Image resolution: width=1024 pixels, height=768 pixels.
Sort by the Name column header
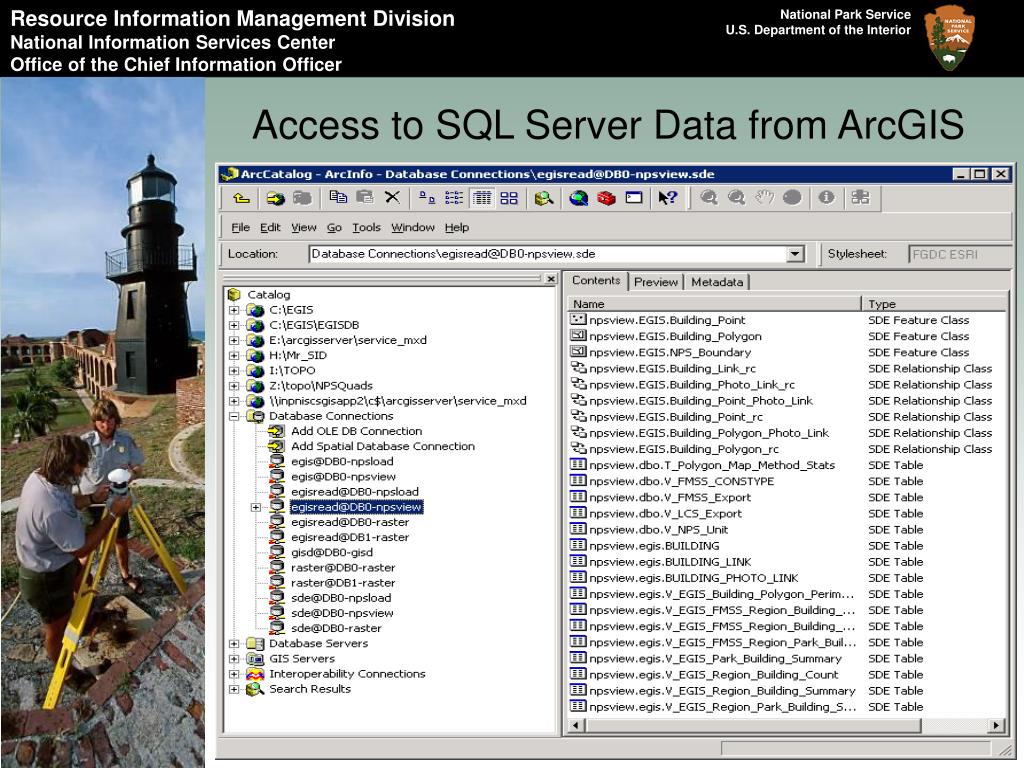(x=715, y=304)
